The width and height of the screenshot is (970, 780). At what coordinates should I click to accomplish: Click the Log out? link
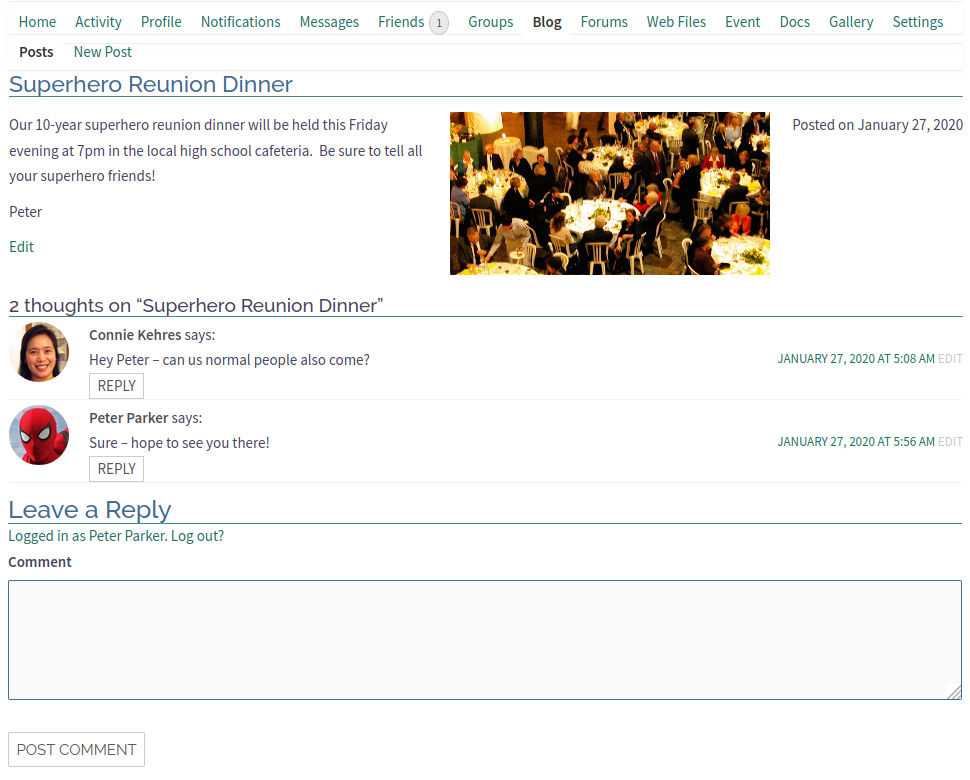[x=197, y=536]
